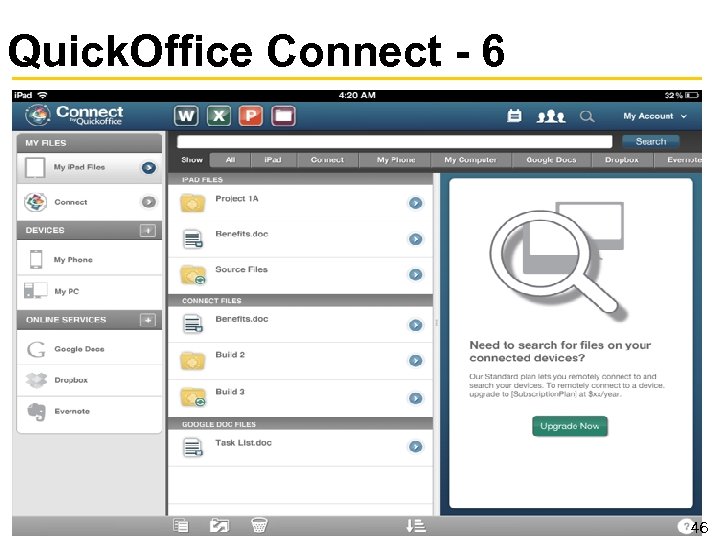Open details arrow for iPad Benefits.doc
The height and width of the screenshot is (540, 720).
click(415, 239)
